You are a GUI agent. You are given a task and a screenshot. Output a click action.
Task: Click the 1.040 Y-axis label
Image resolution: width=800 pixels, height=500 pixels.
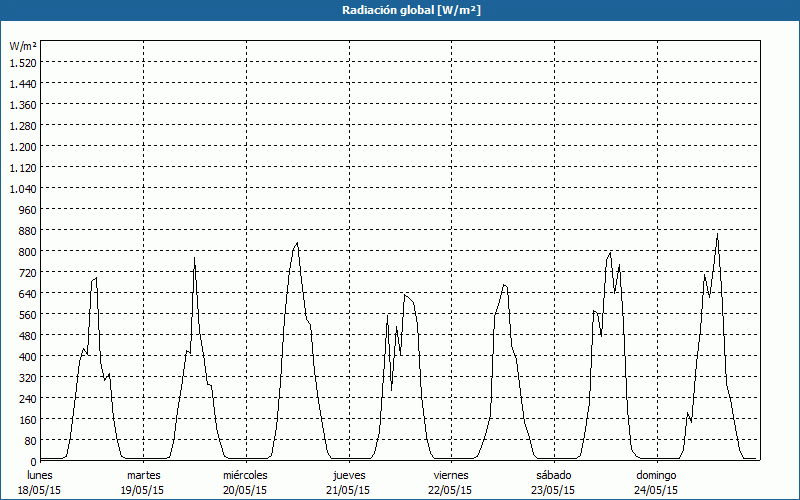tap(23, 188)
